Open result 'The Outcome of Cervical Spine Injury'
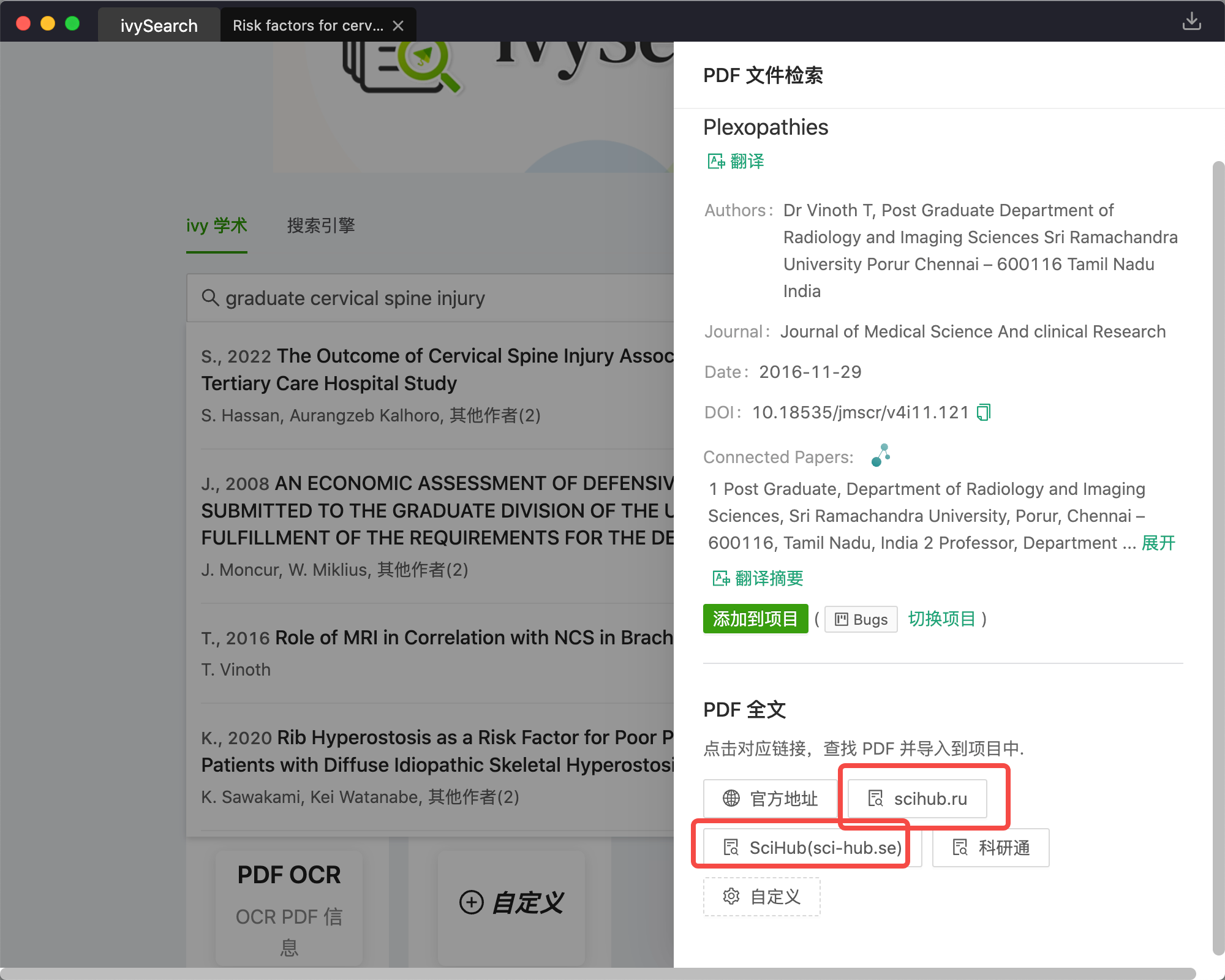The width and height of the screenshot is (1225, 980). tap(437, 369)
